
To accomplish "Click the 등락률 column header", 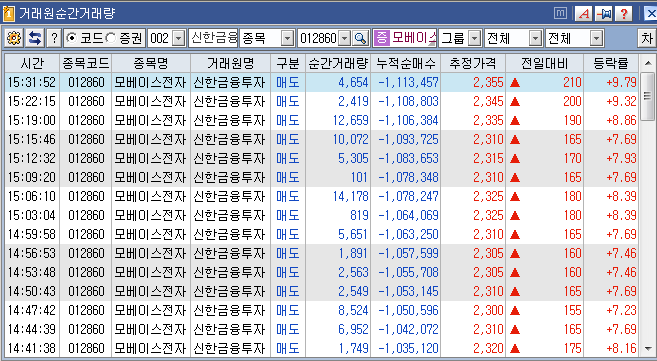I will [x=611, y=63].
